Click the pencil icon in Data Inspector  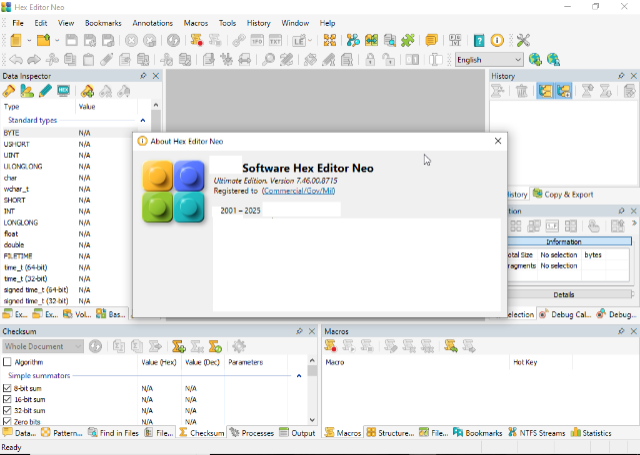coord(45,91)
